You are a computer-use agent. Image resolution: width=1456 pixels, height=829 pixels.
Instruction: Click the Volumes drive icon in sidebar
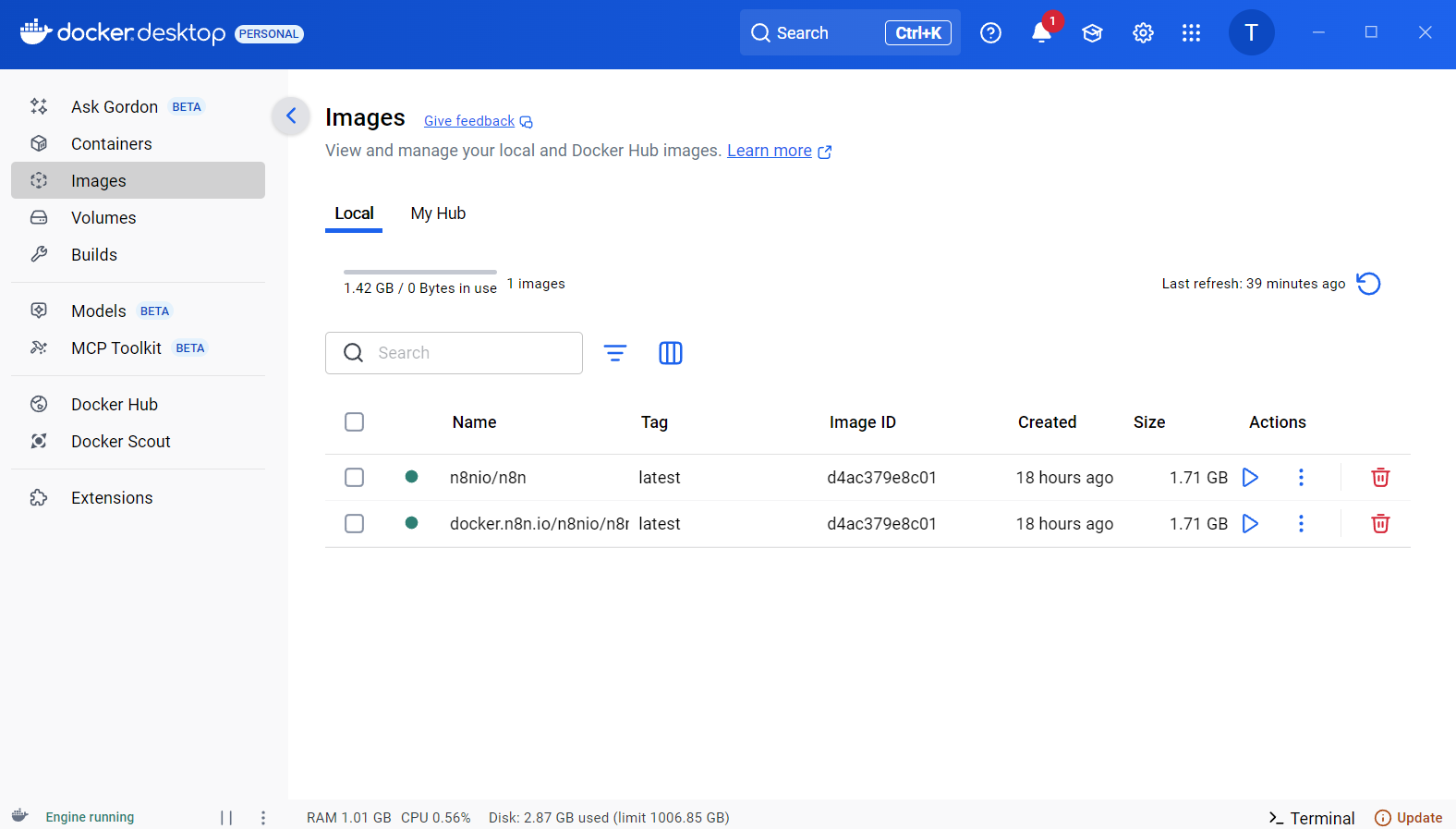pos(39,217)
